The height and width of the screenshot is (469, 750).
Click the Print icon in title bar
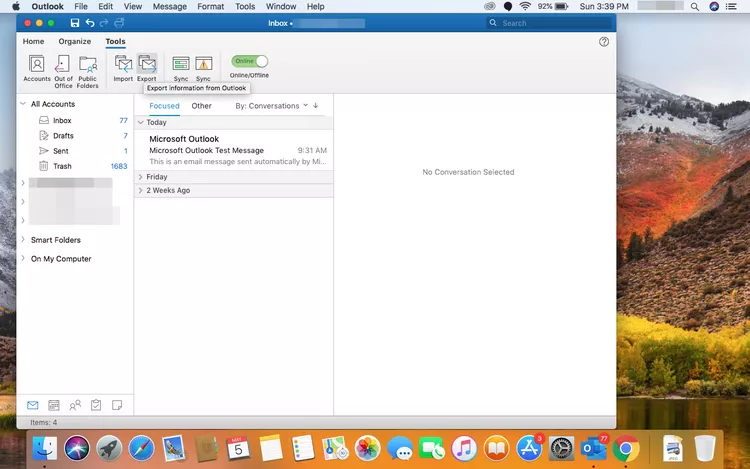click(x=119, y=23)
